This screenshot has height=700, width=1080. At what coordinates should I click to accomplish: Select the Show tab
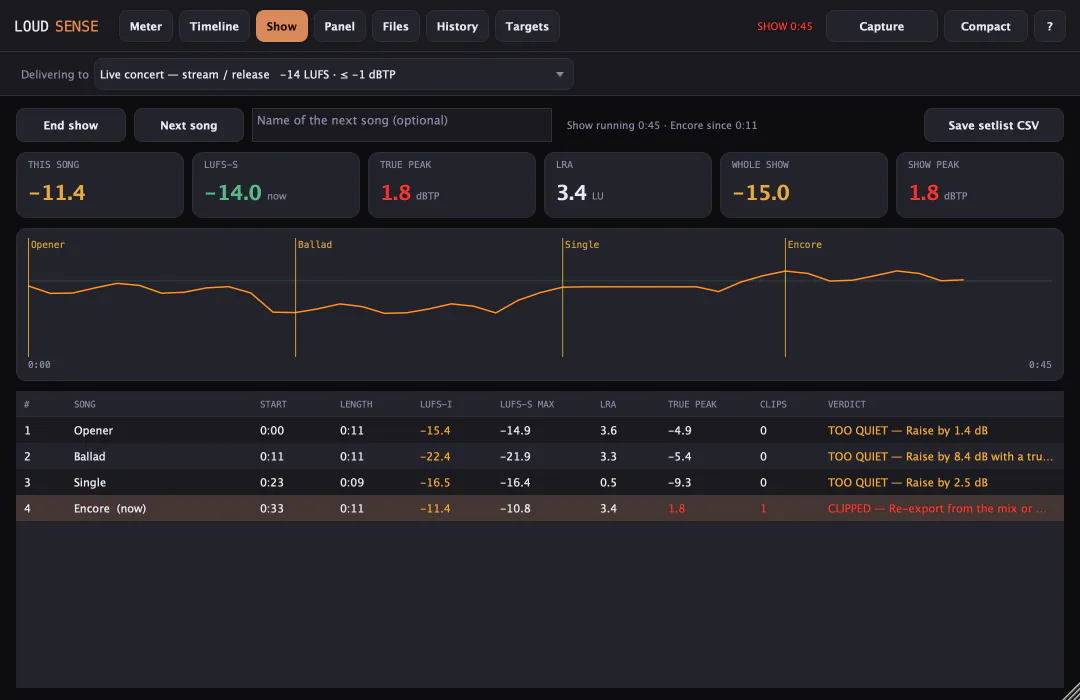click(x=282, y=26)
